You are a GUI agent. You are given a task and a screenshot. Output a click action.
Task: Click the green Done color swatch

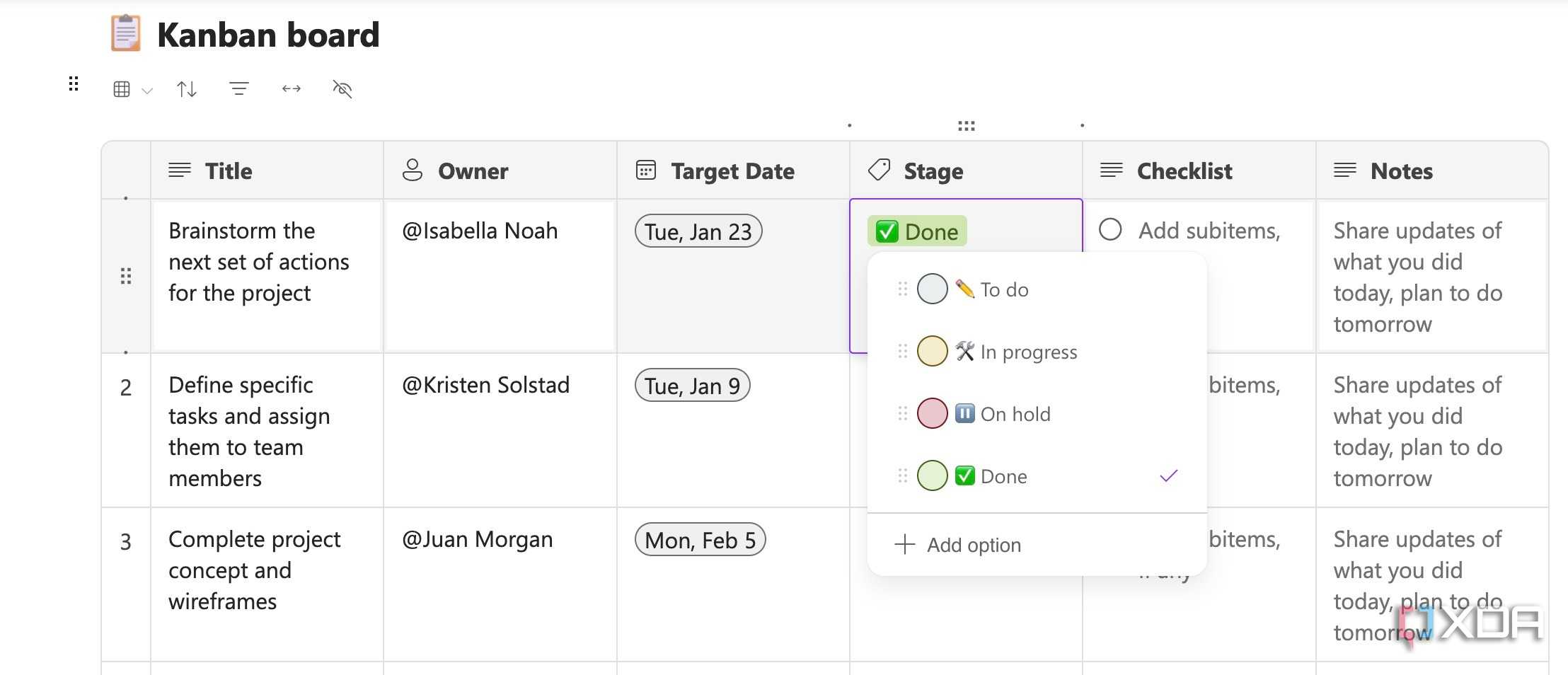[x=933, y=475]
